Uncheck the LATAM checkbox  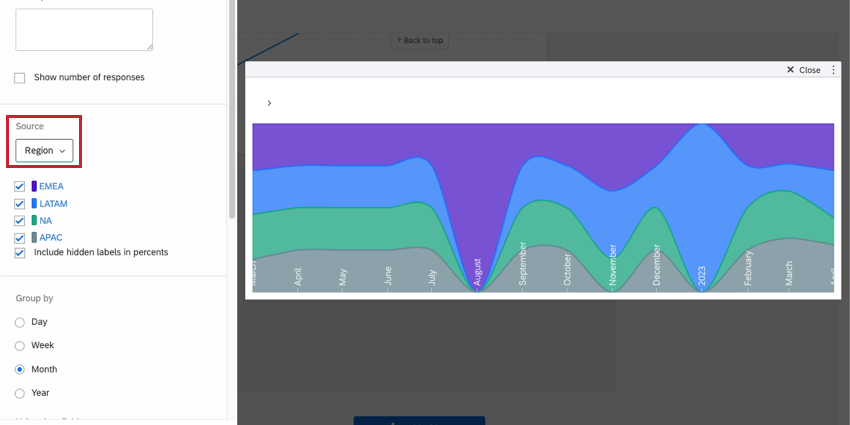pos(20,204)
